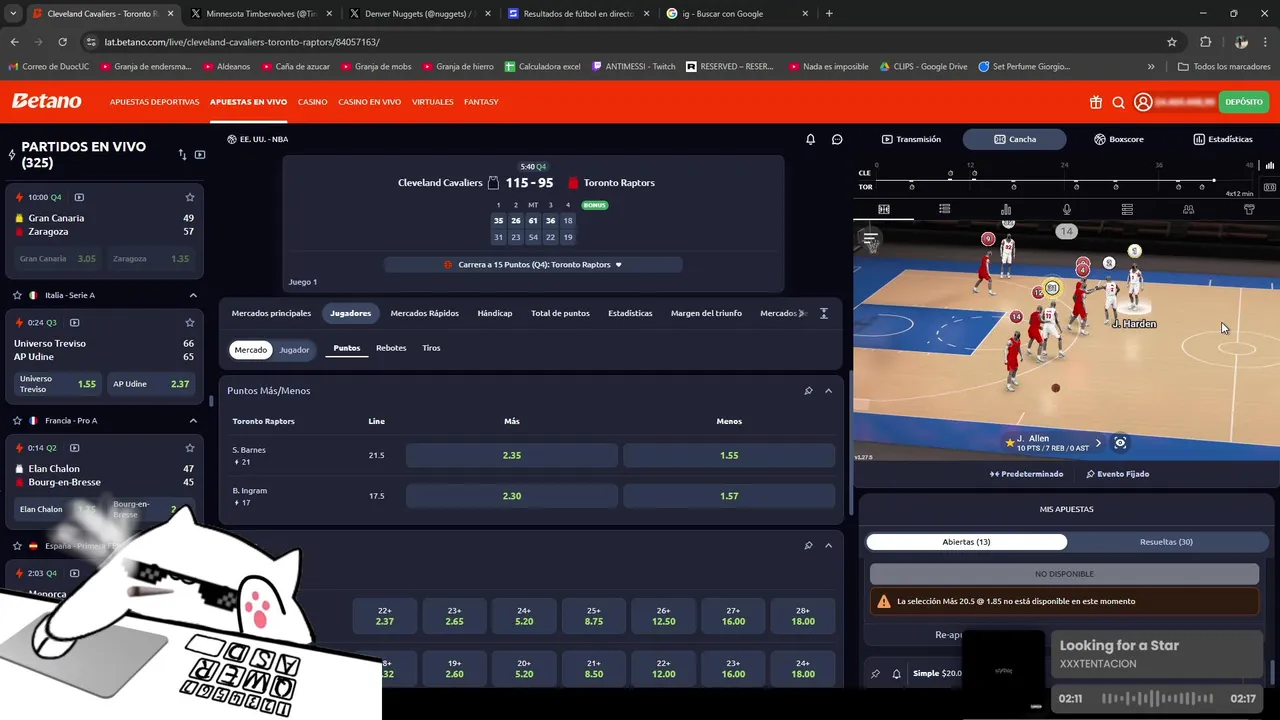Click the microphone commentary icon in the tracker
The height and width of the screenshot is (720, 1280).
pos(1067,209)
